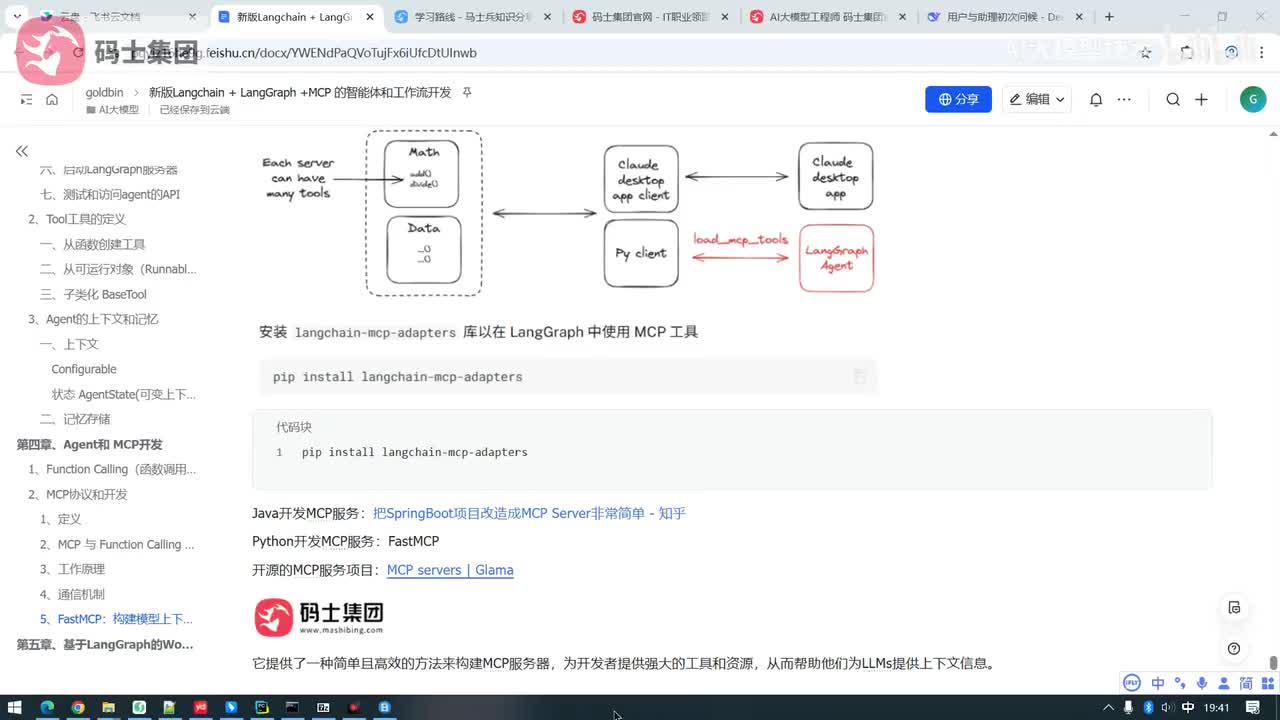This screenshot has height=720, width=1280.
Task: Jump to 2、Tool工具的定义 outline section
Action: click(77, 219)
